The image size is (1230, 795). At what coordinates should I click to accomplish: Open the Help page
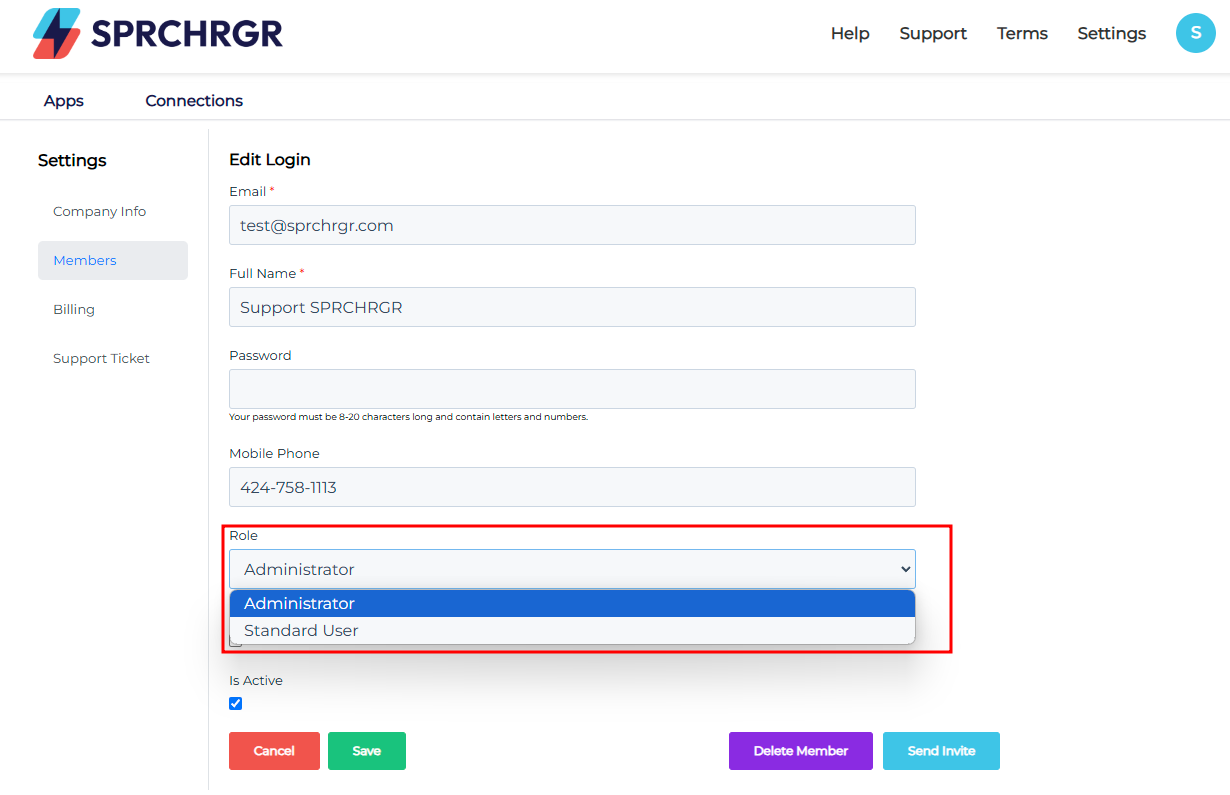pos(850,33)
